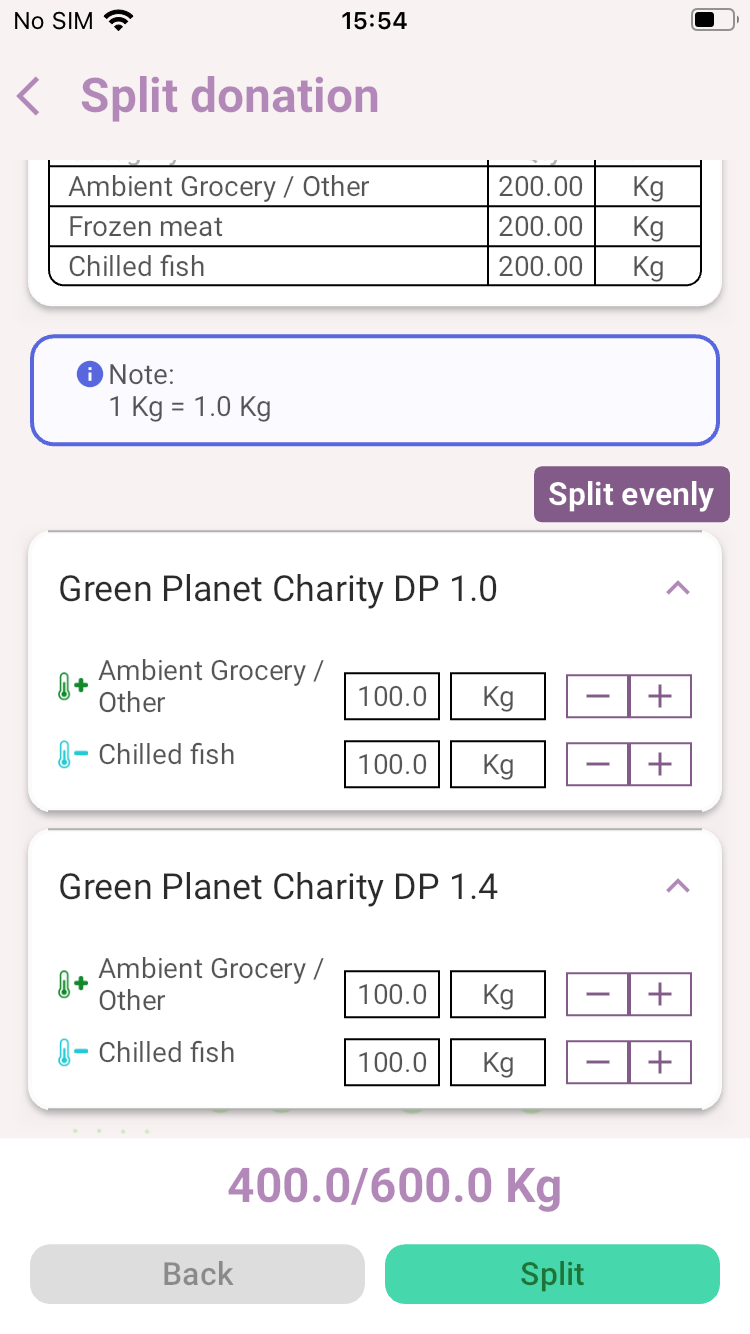Tap the ambient thermometer icon in DP 1.0
Viewport: 750px width, 1334px height.
pos(72,687)
